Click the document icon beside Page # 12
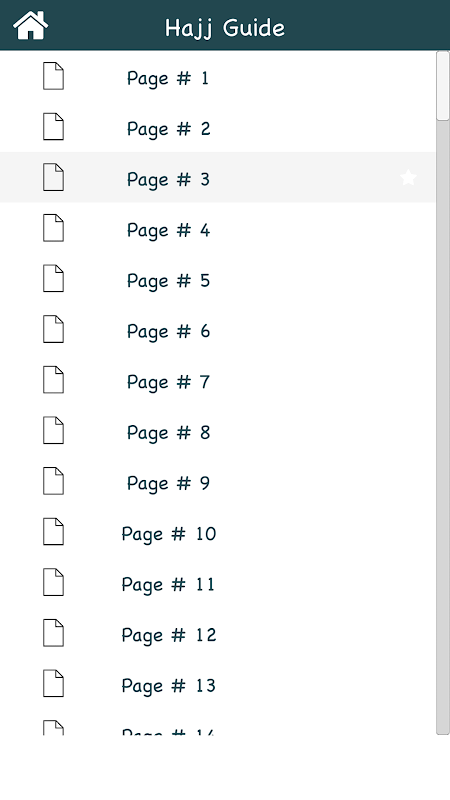The height and width of the screenshot is (800, 450). pyautogui.click(x=53, y=633)
